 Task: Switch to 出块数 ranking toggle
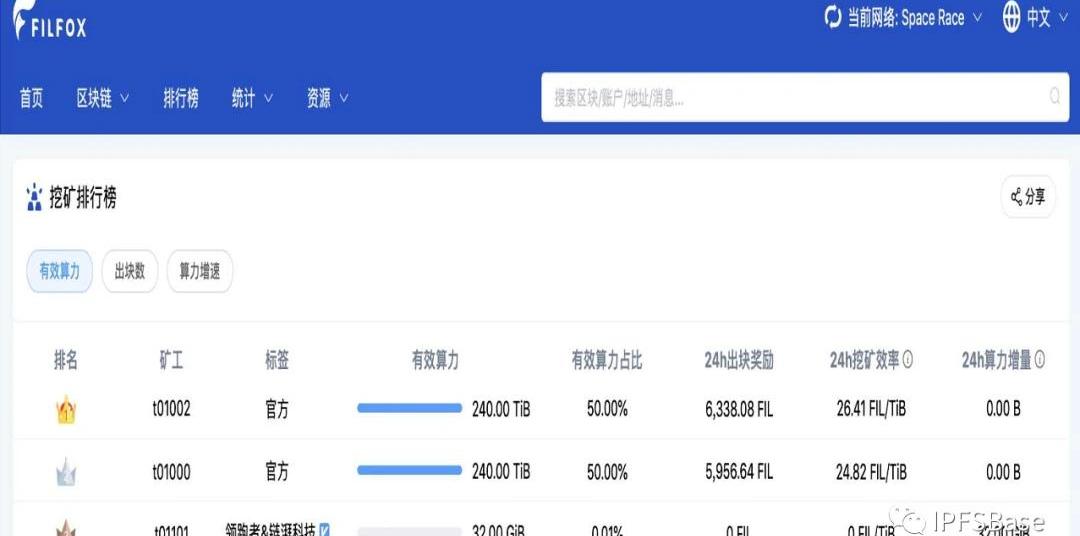click(x=130, y=271)
